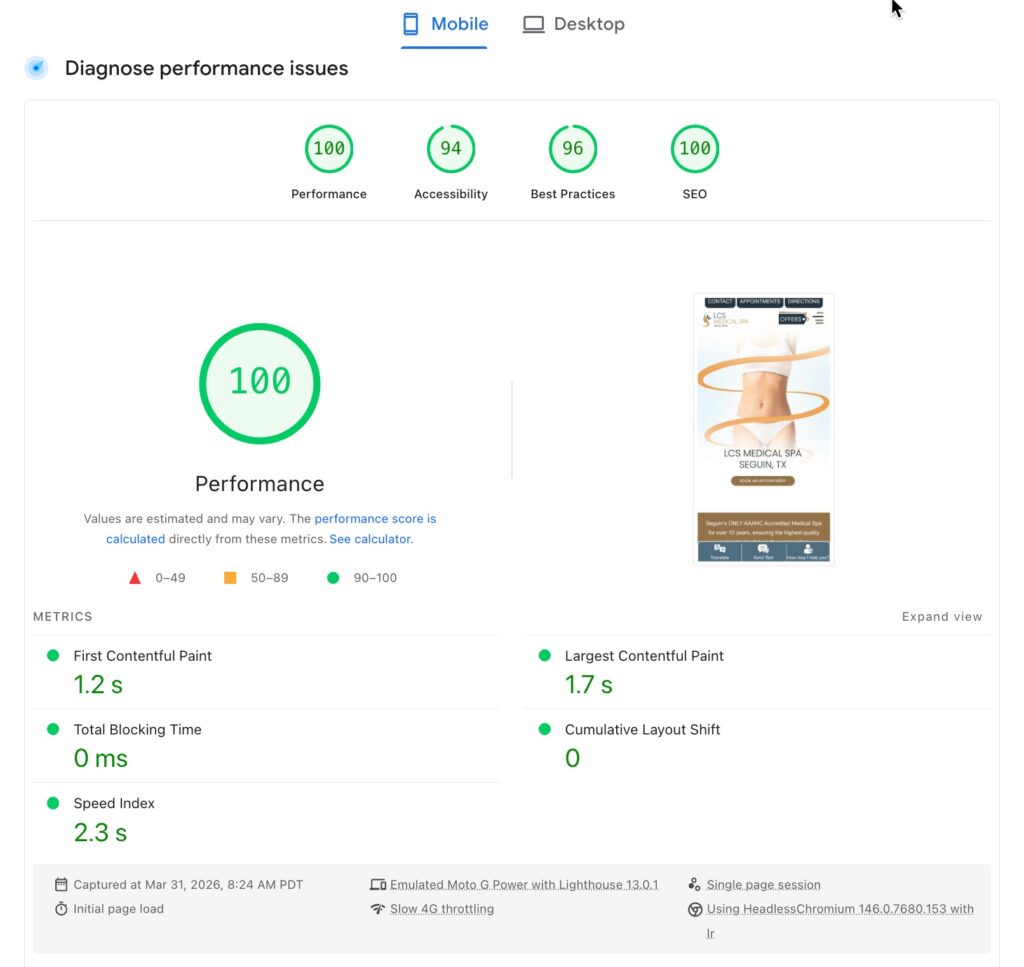Click Expand view above the metrics
1024x967 pixels.
941,617
